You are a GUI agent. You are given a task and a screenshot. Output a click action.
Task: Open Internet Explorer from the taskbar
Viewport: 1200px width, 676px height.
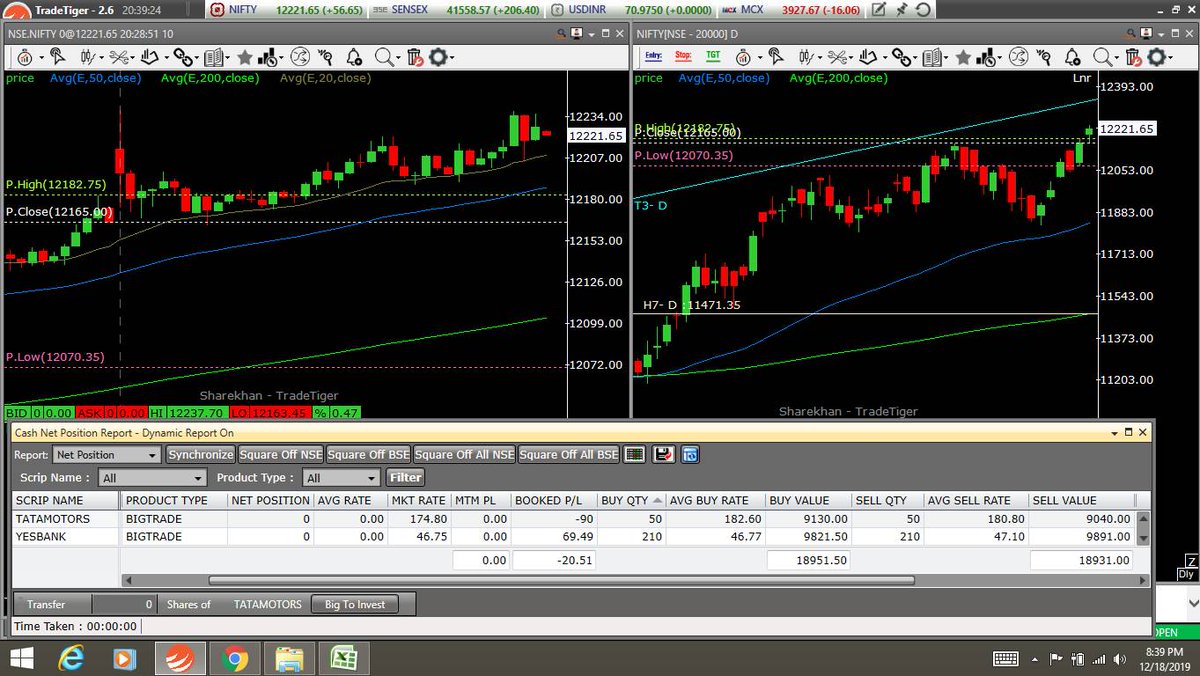pyautogui.click(x=71, y=658)
